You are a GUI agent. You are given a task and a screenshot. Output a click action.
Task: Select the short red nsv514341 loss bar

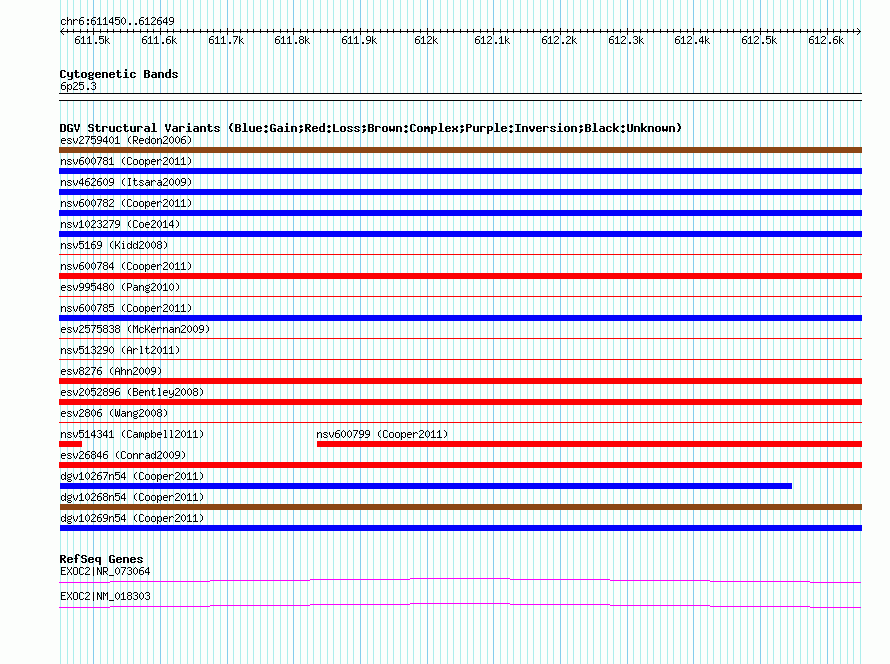point(70,444)
